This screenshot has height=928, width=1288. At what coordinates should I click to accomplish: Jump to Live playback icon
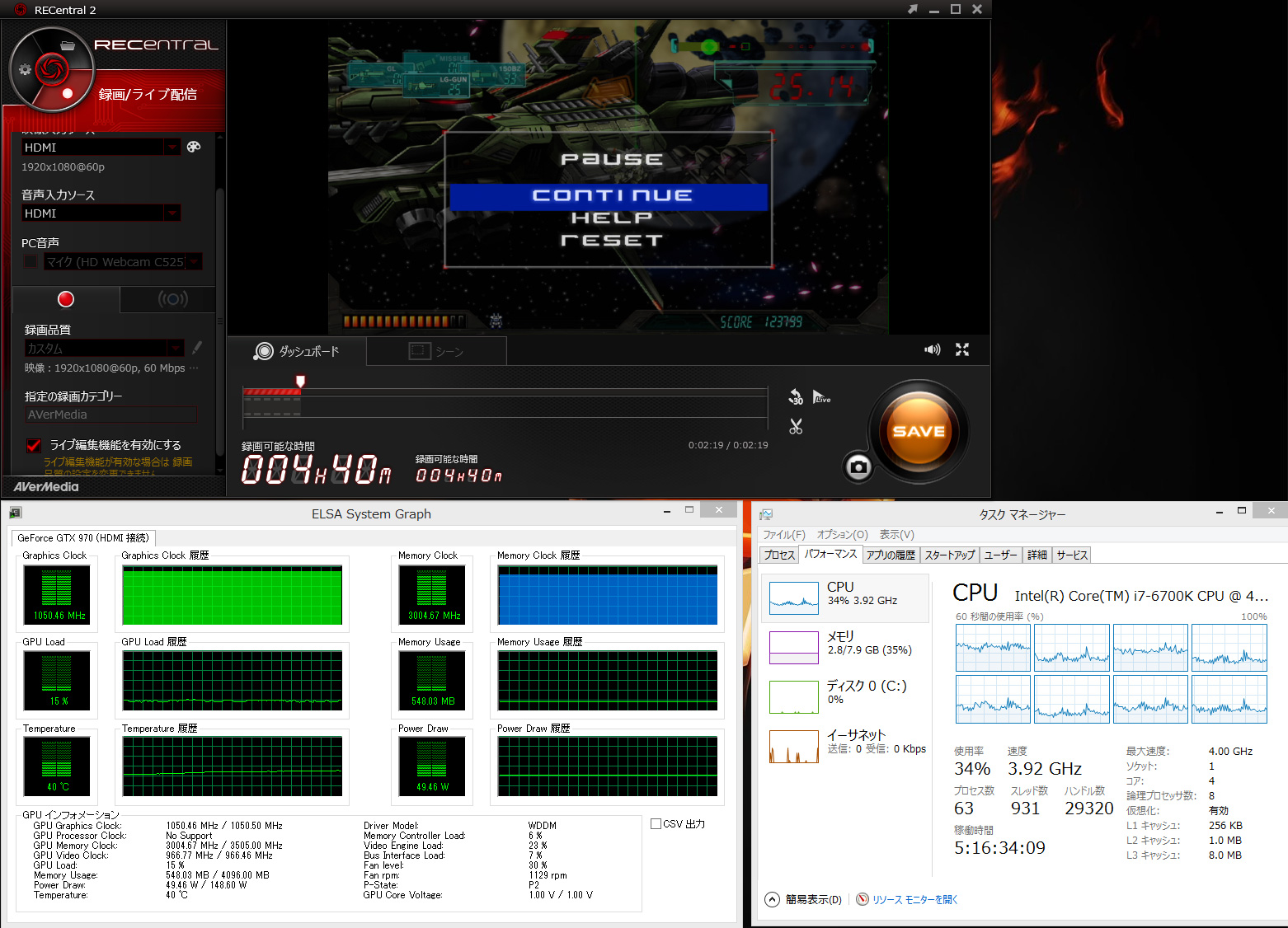(x=821, y=397)
